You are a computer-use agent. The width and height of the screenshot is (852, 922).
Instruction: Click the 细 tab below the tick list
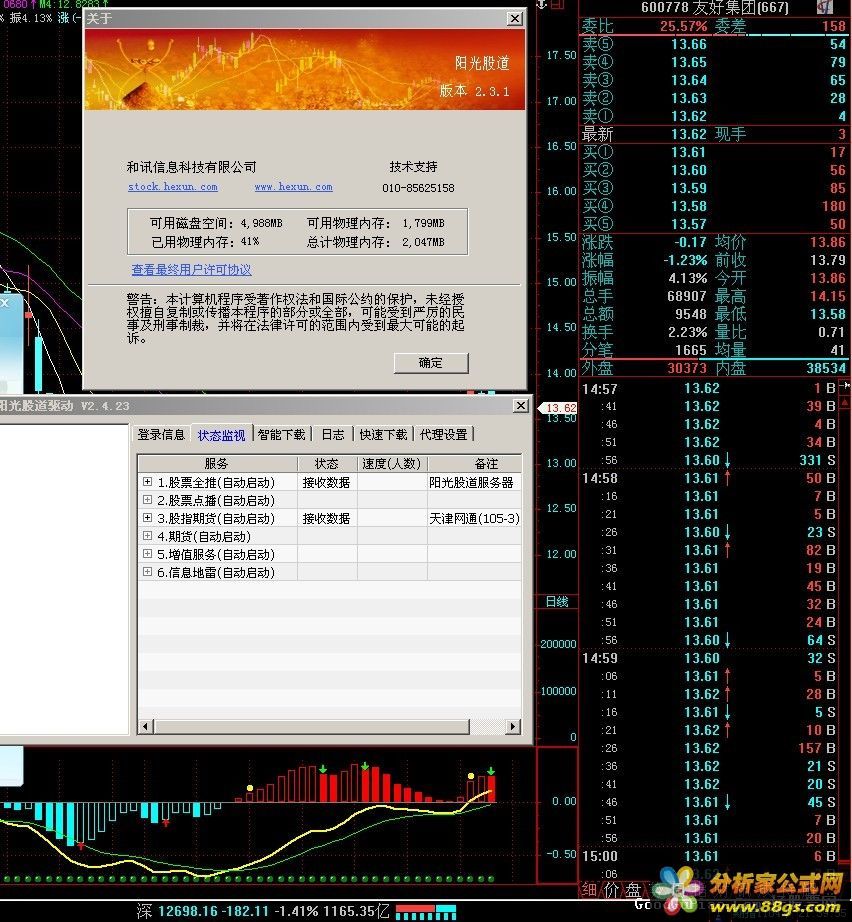590,890
